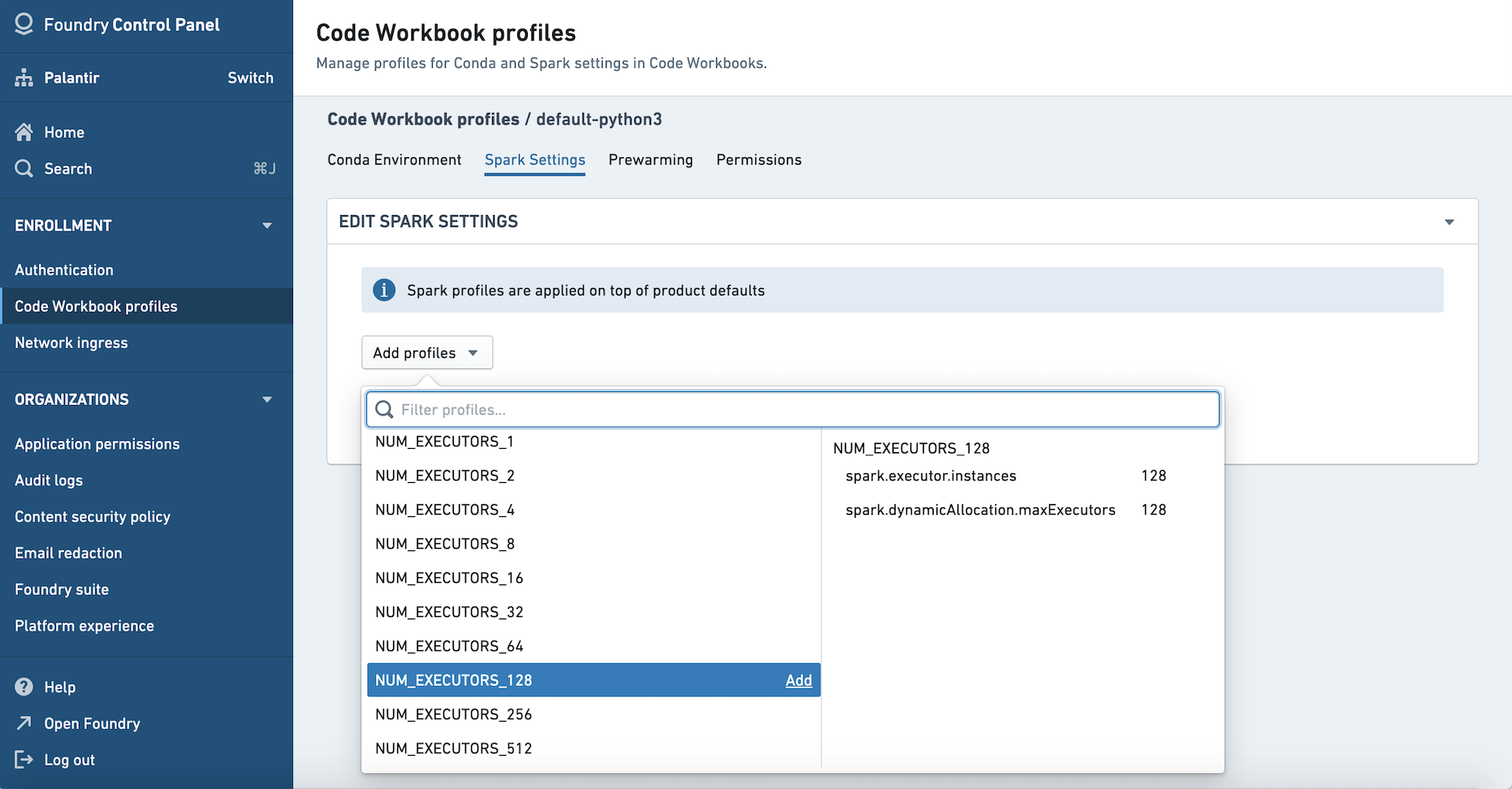
Task: Go to the Permissions tab
Action: click(759, 160)
